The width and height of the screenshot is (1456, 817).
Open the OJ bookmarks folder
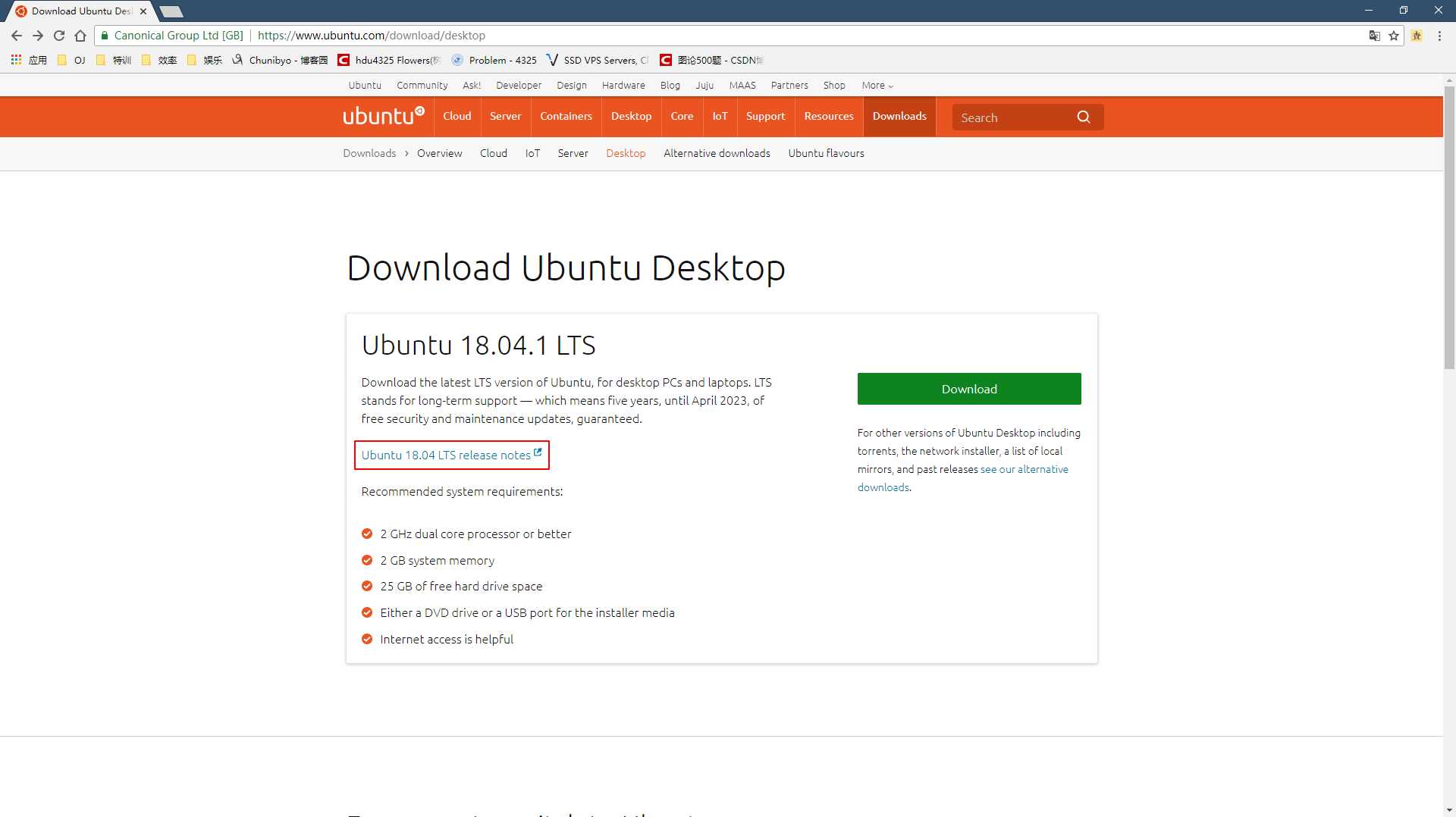71,60
